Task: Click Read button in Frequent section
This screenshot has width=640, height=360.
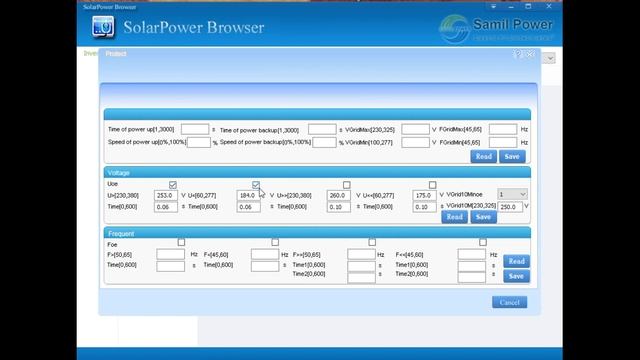Action: tap(516, 261)
